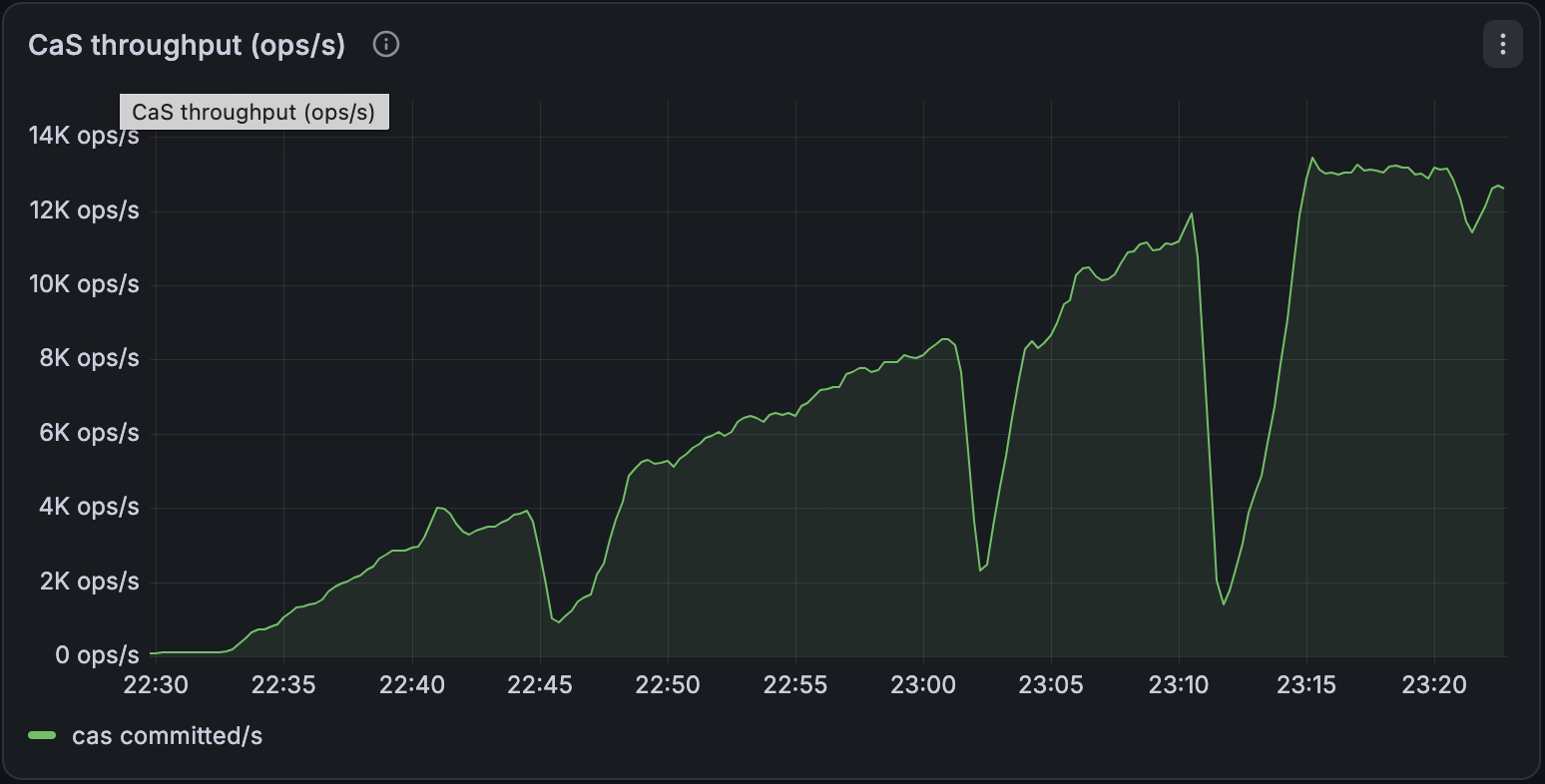
Task: Click the '22:50' time axis label
Action: (668, 685)
